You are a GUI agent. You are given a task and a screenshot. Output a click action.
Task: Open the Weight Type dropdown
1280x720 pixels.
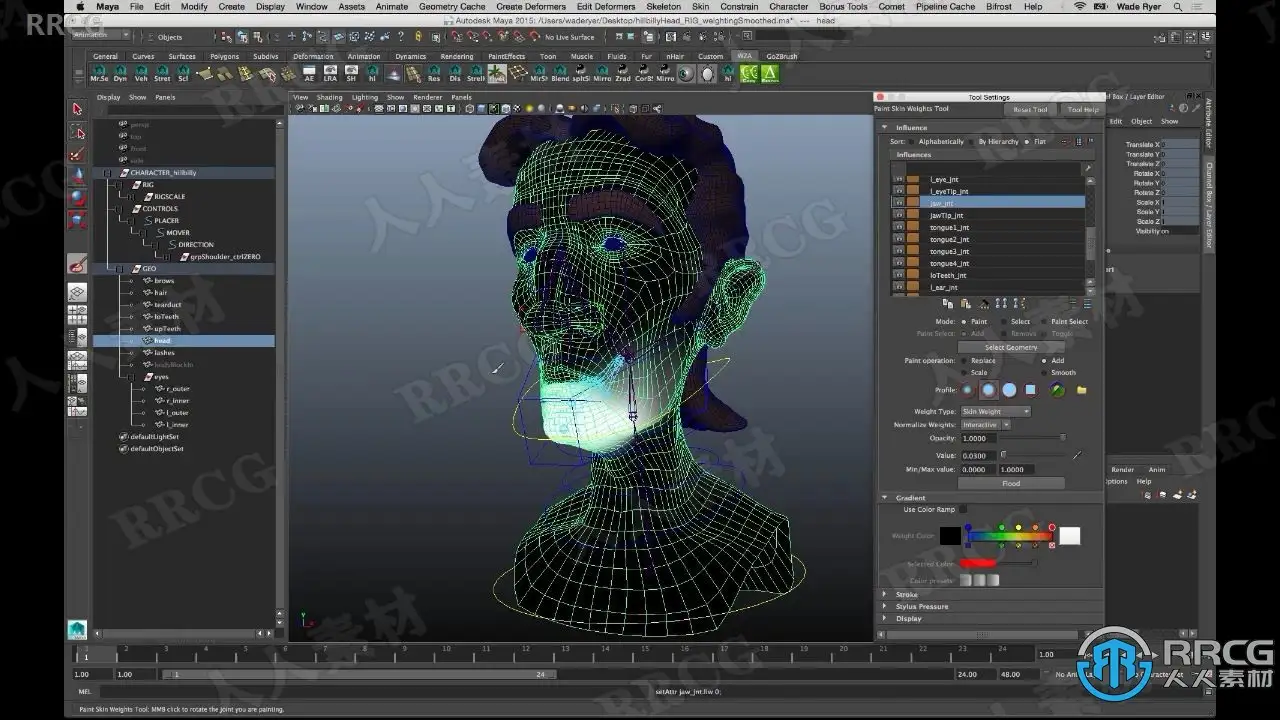pos(995,411)
